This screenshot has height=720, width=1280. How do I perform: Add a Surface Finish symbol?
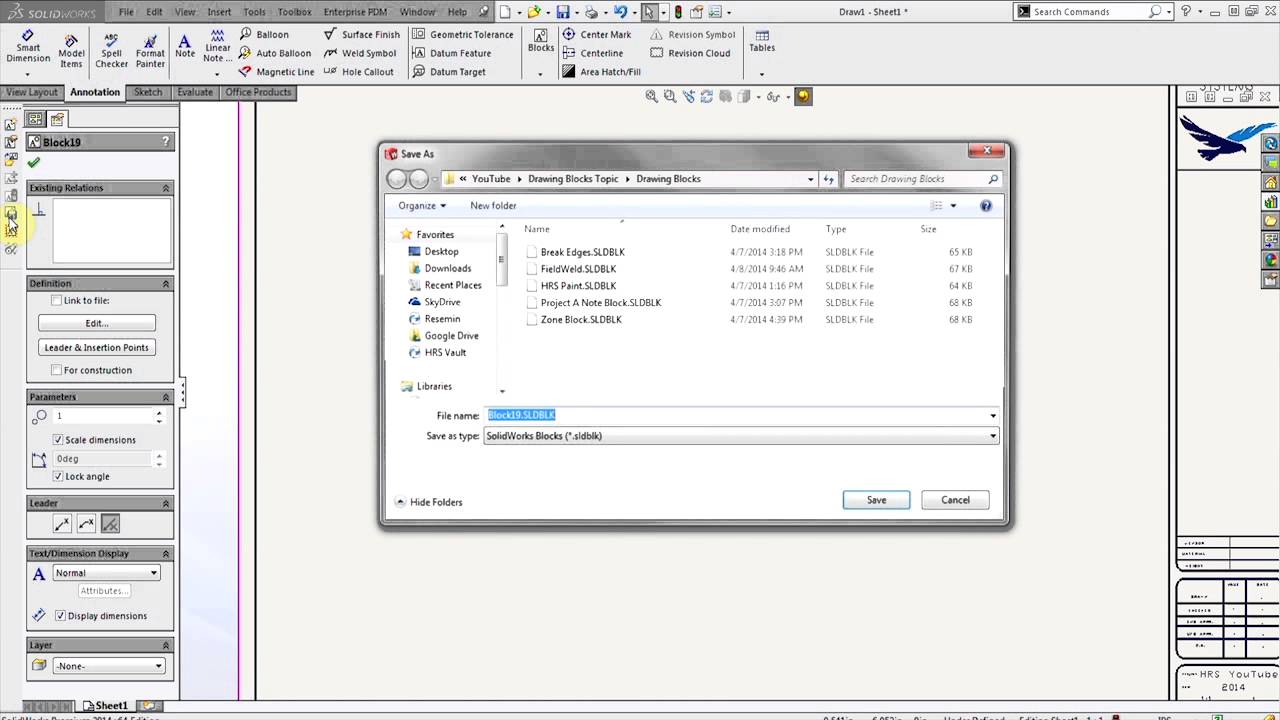tap(362, 34)
